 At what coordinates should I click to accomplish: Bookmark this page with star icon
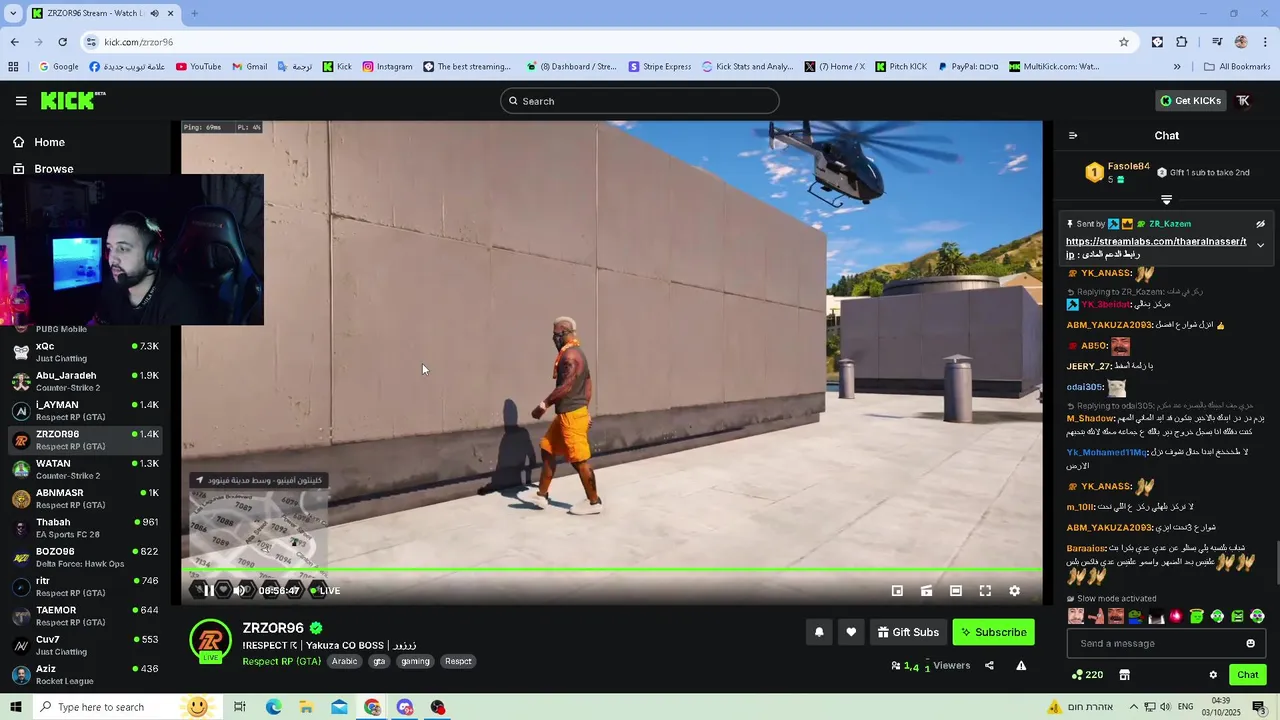[1124, 42]
